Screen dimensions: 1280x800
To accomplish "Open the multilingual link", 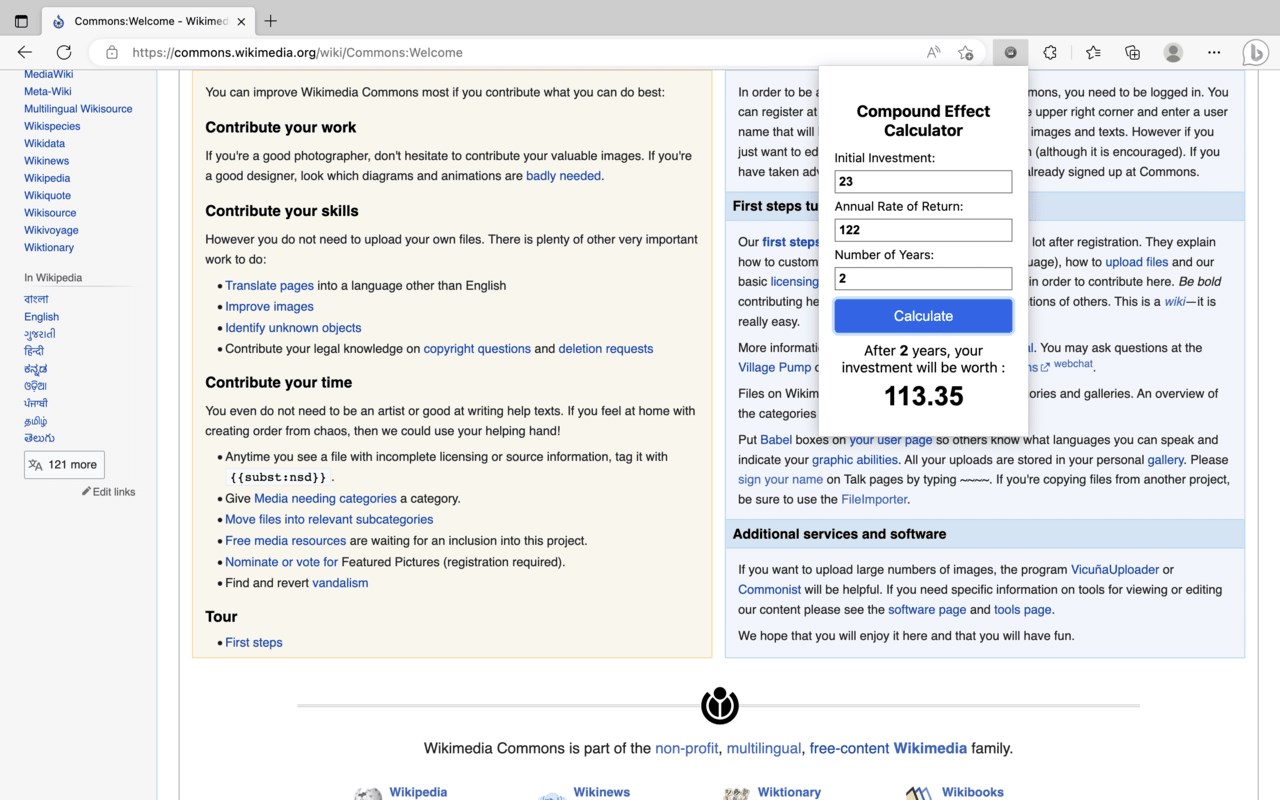I will coord(764,748).
